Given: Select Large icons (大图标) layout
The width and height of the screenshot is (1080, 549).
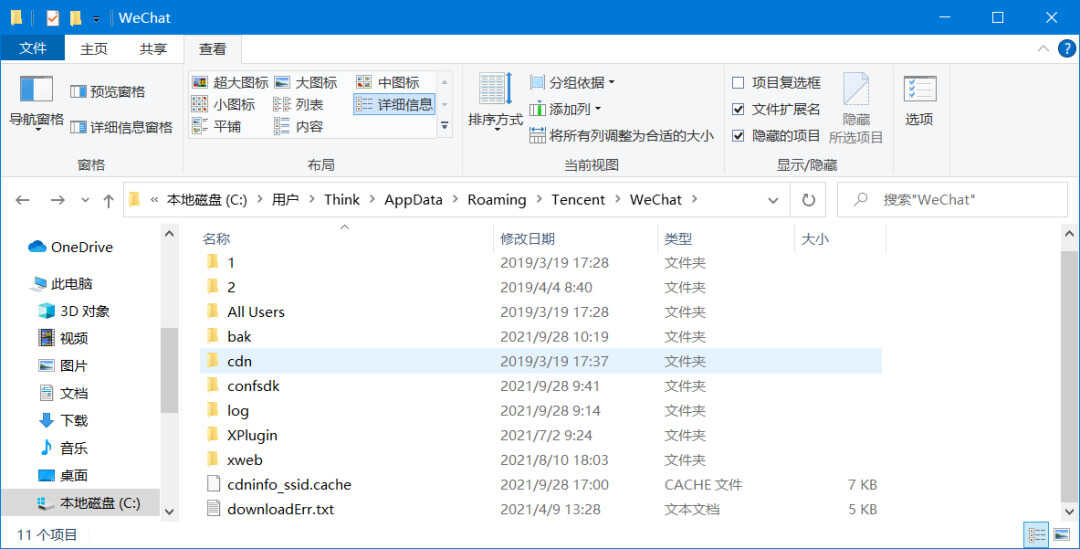Looking at the screenshot, I should click(306, 83).
